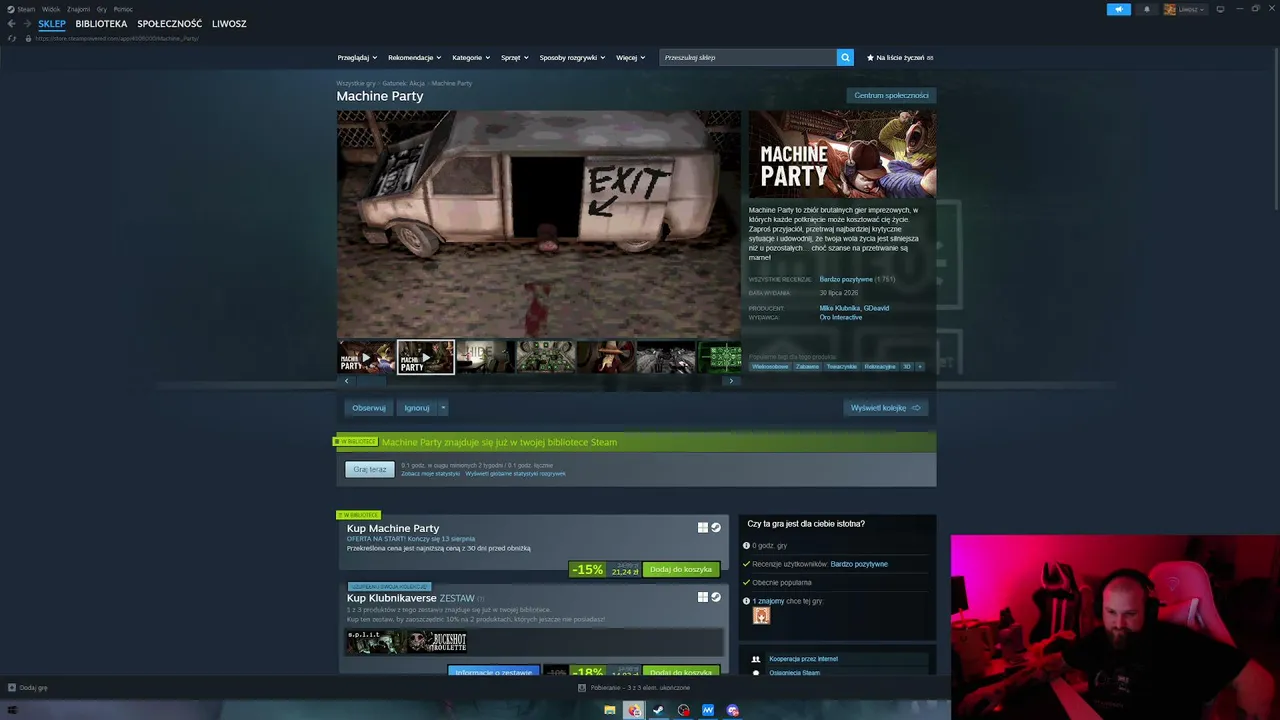1280x720 pixels.
Task: Open the Gry menu
Action: tap(101, 9)
